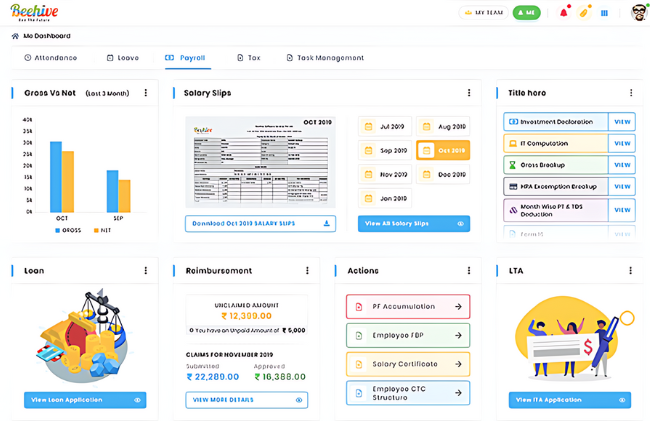Click the View Loan Application button

(84, 400)
